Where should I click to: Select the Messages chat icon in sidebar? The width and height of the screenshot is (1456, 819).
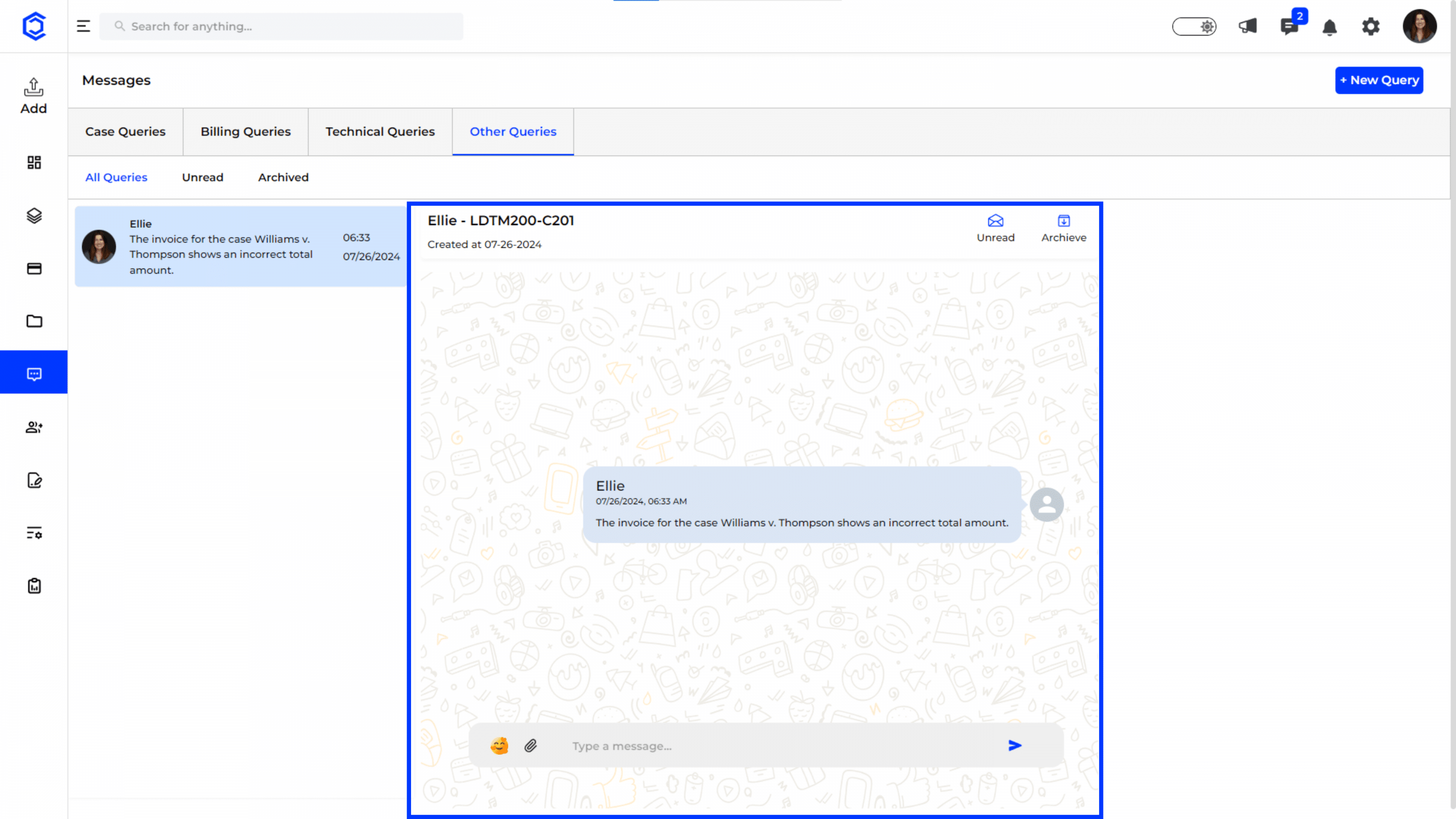pos(34,373)
